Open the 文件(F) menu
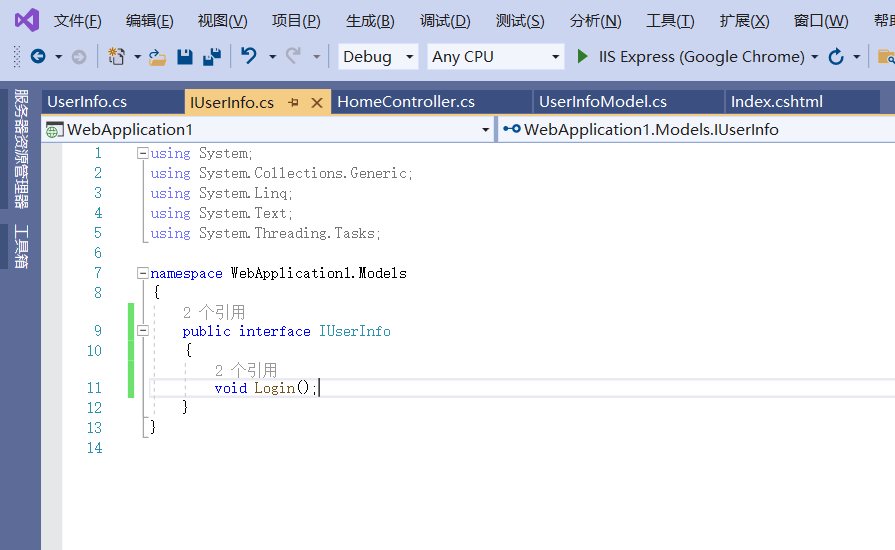The image size is (895, 550). pos(78,21)
